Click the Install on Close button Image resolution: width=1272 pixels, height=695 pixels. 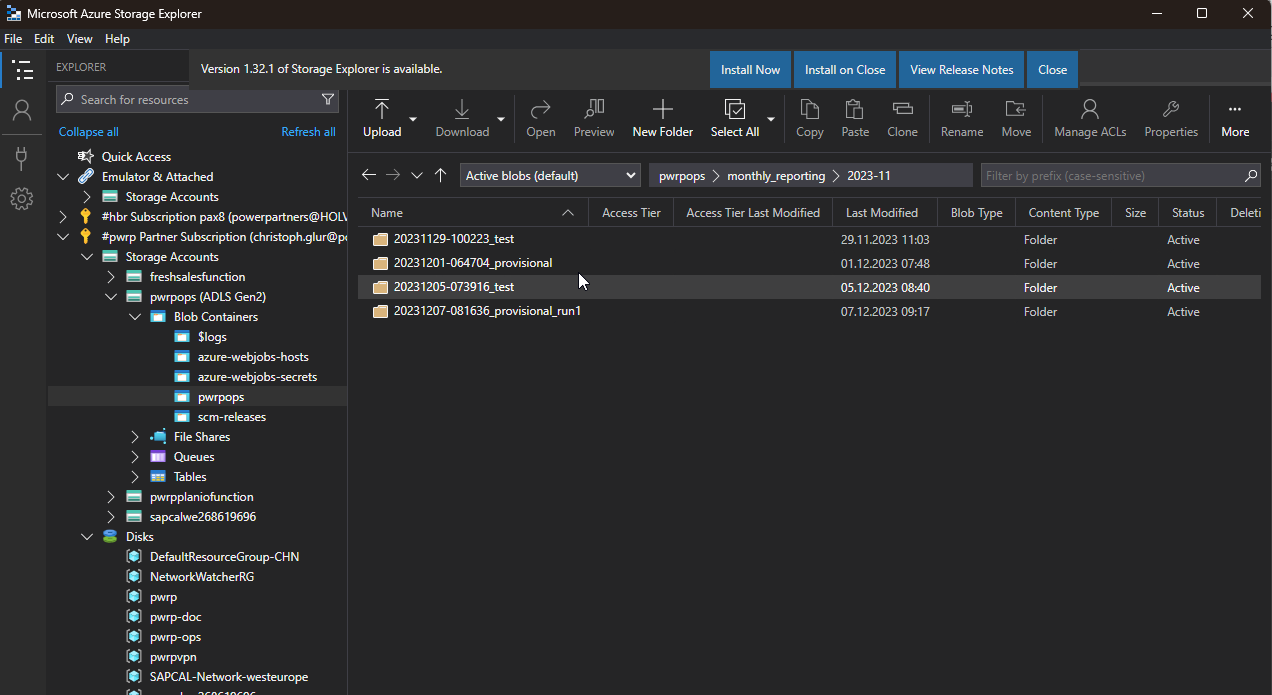(x=845, y=70)
